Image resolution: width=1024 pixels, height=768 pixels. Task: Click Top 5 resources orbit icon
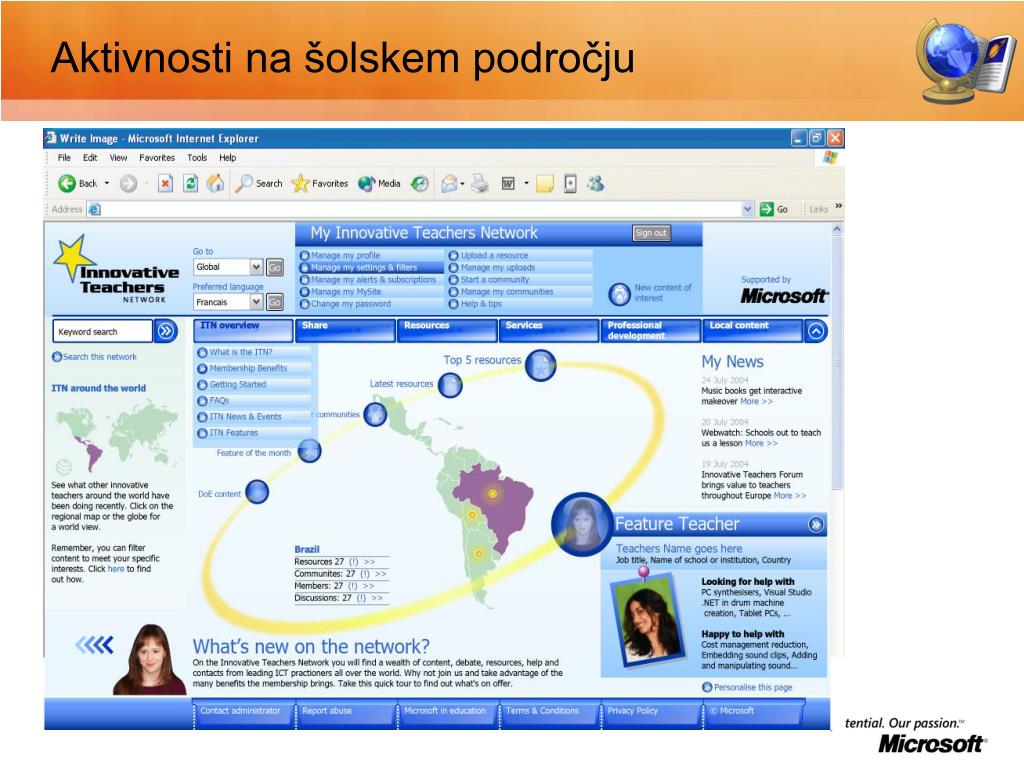pos(541,366)
